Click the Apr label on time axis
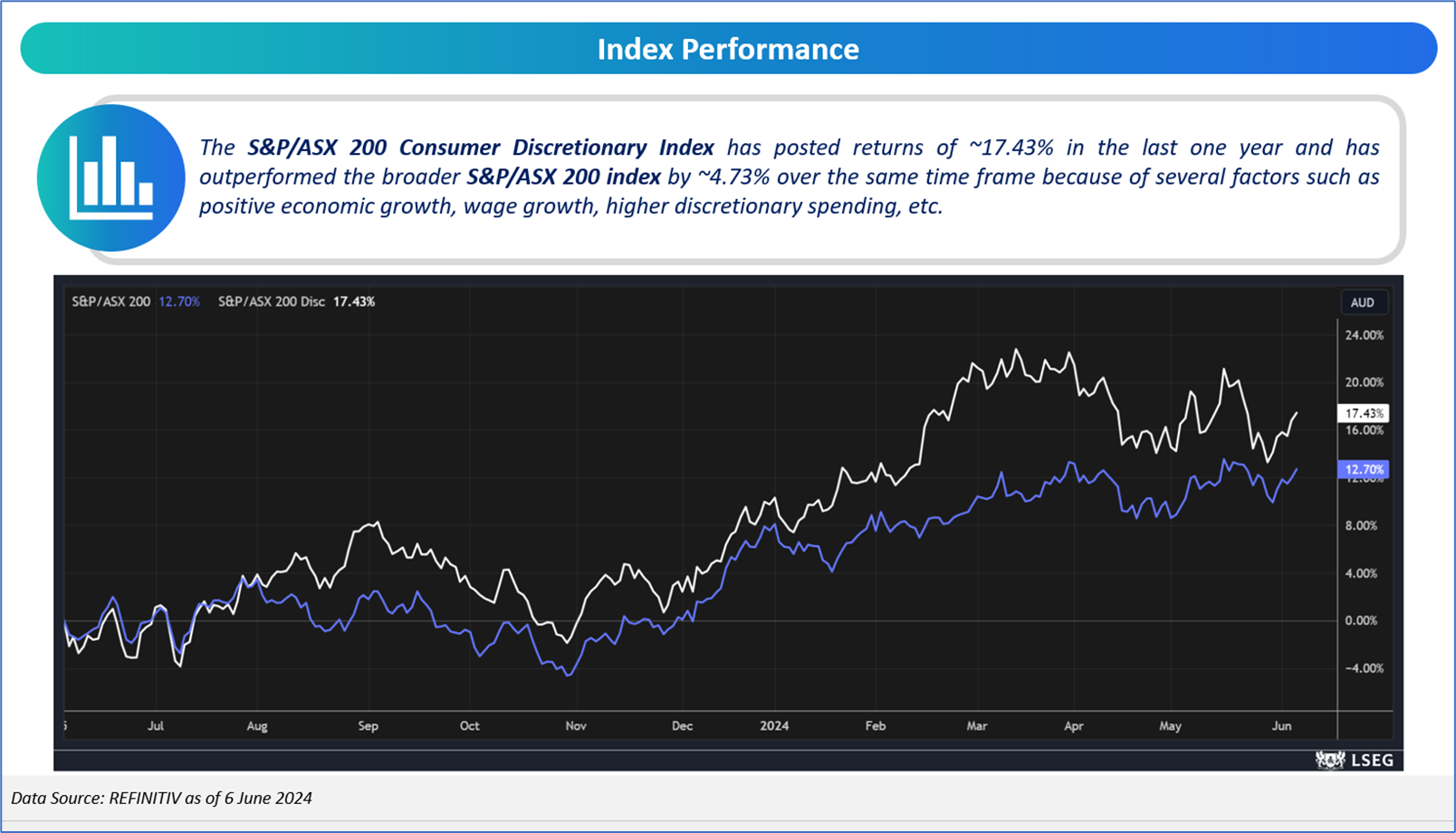Viewport: 1456px width, 833px height. [1074, 726]
